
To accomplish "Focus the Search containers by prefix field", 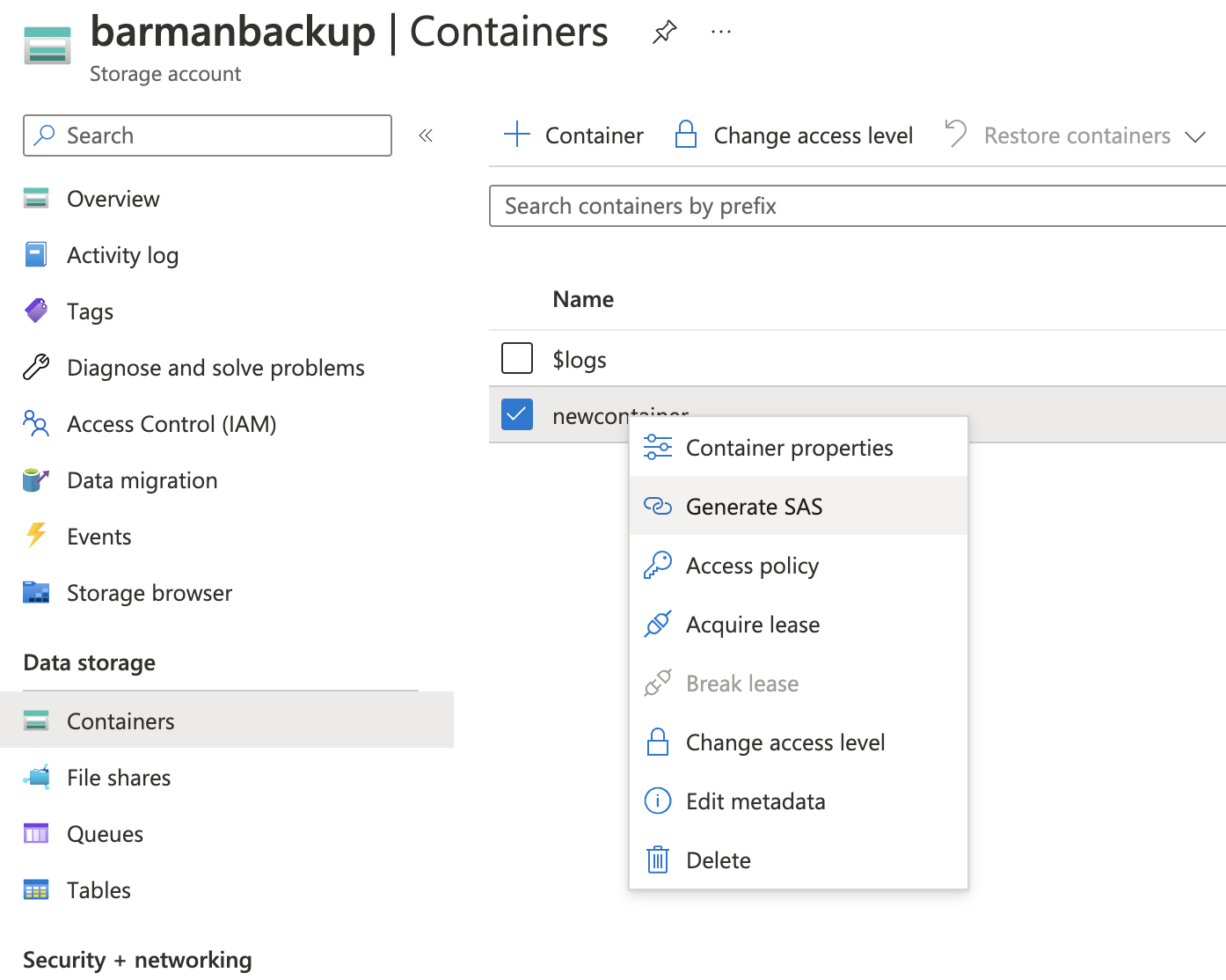I will [x=857, y=206].
